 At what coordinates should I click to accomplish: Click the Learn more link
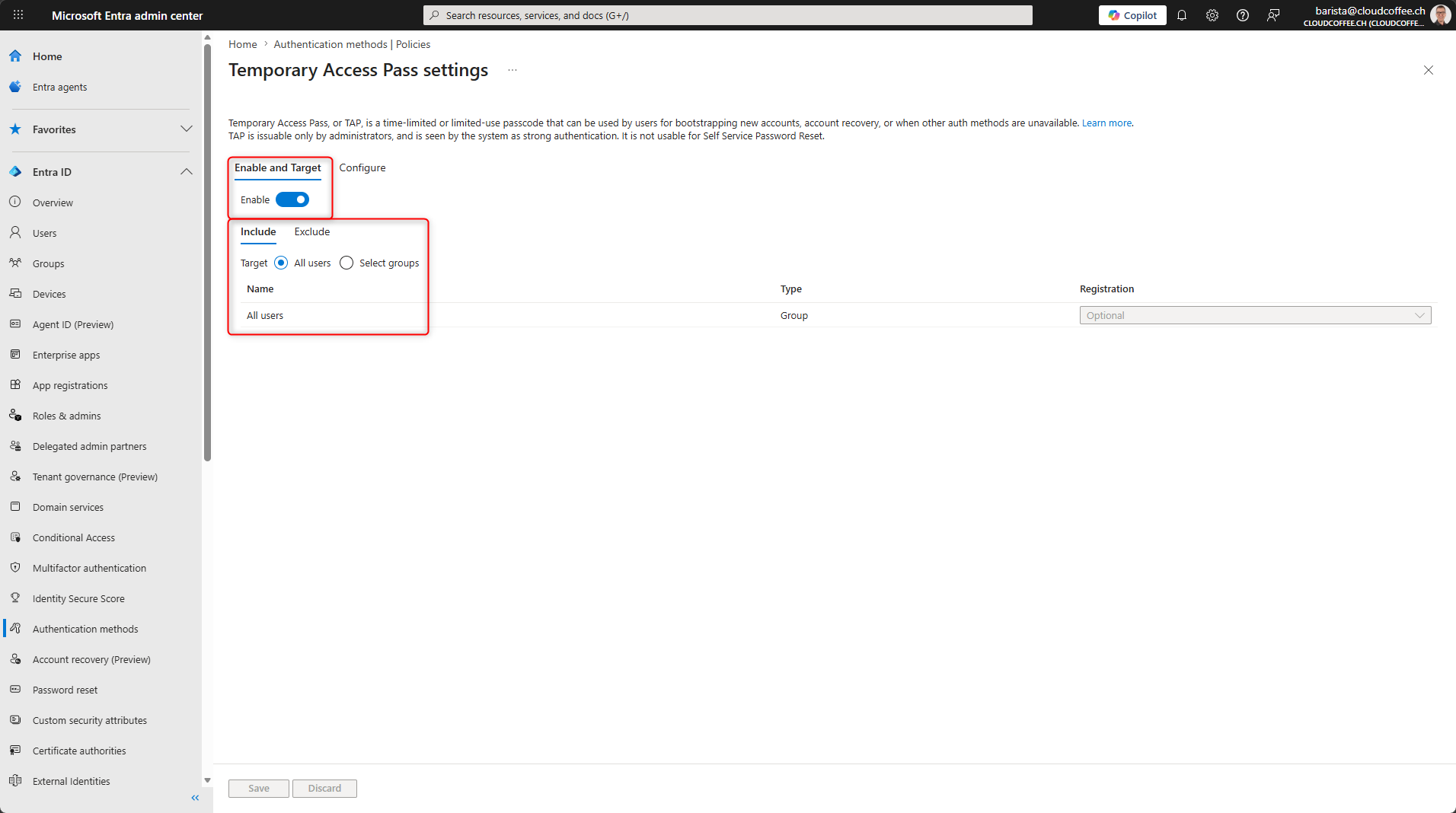1106,123
